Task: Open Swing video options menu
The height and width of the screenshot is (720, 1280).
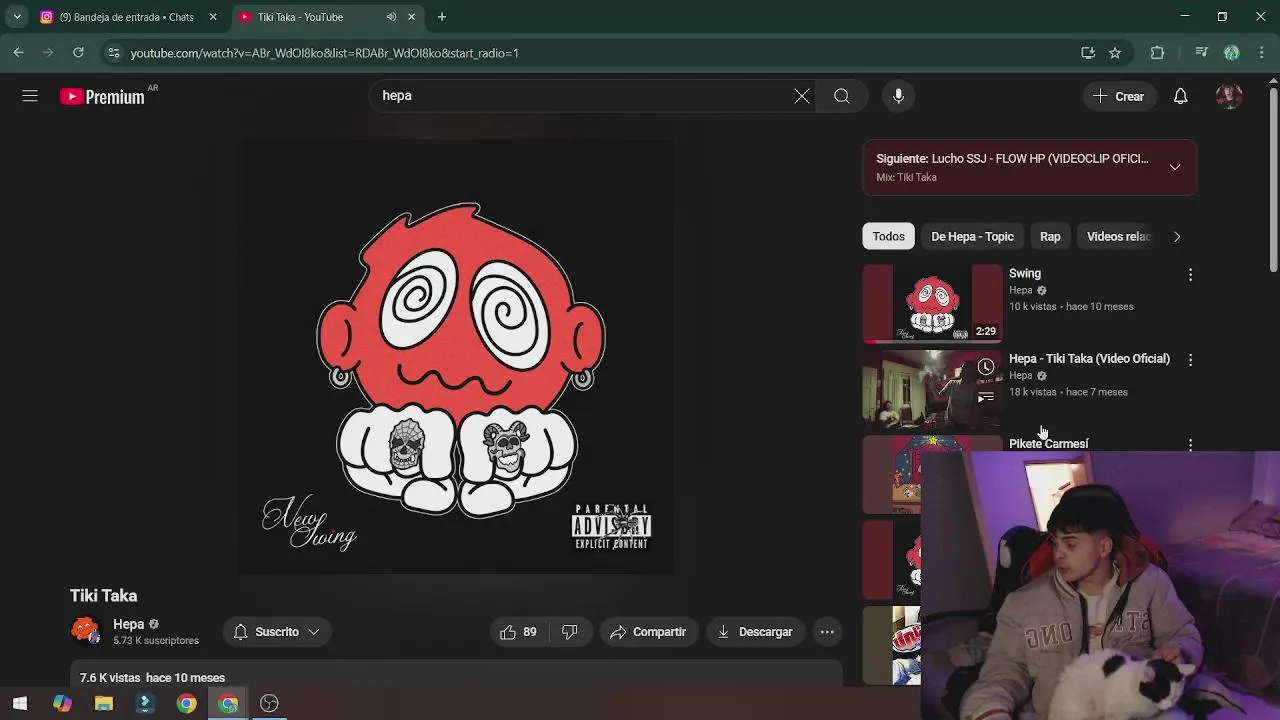Action: point(1190,274)
